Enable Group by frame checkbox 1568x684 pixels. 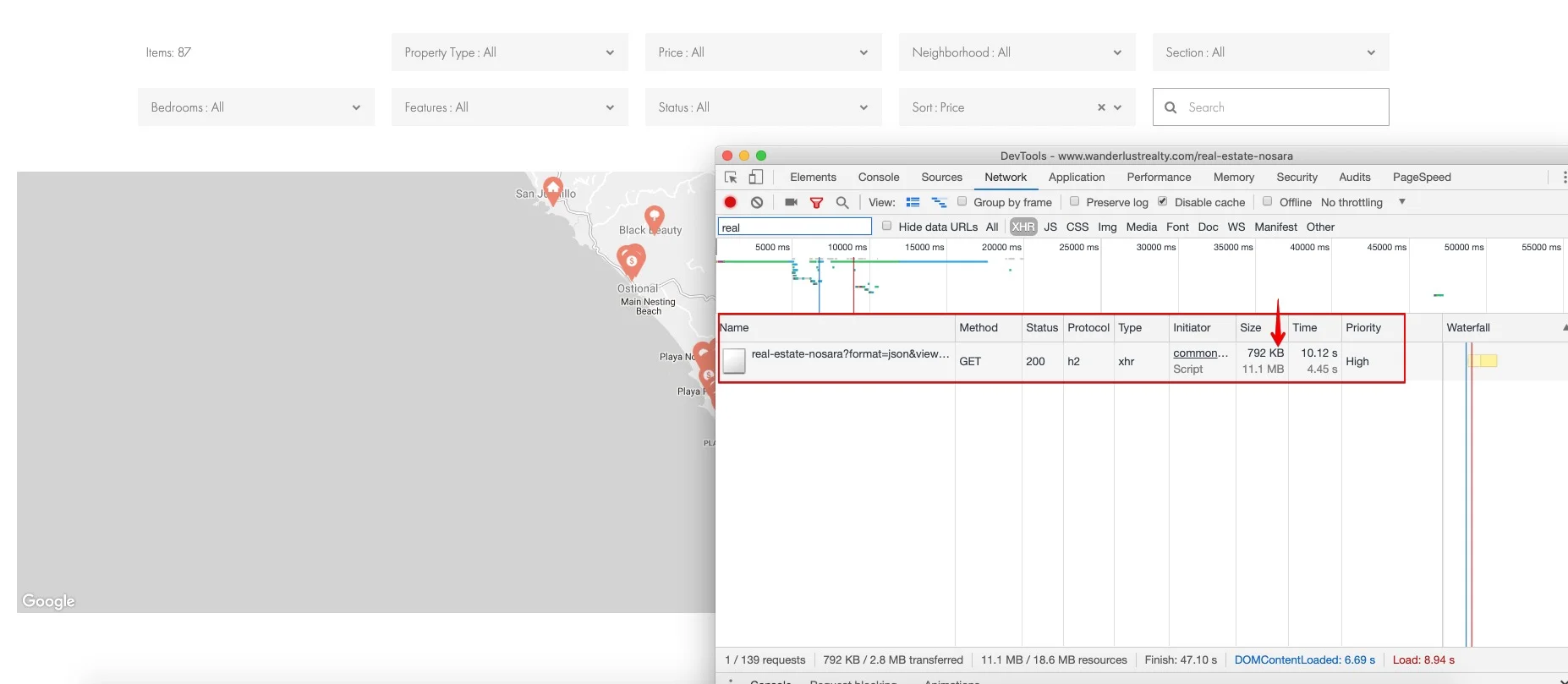pos(962,201)
